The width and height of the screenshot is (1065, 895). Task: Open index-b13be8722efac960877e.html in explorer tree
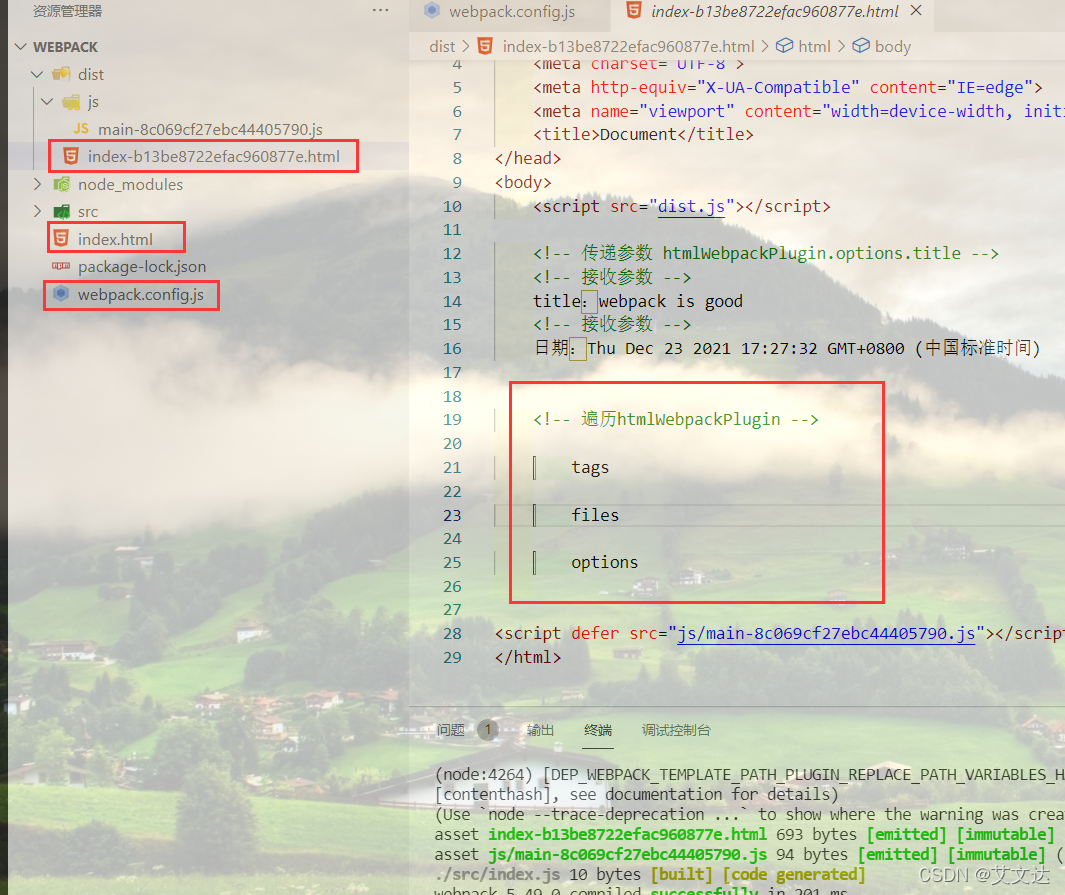click(x=213, y=157)
